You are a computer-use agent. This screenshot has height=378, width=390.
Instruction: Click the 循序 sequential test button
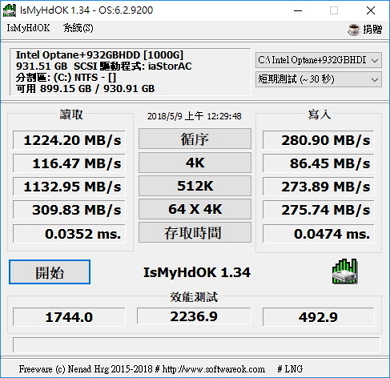195,139
